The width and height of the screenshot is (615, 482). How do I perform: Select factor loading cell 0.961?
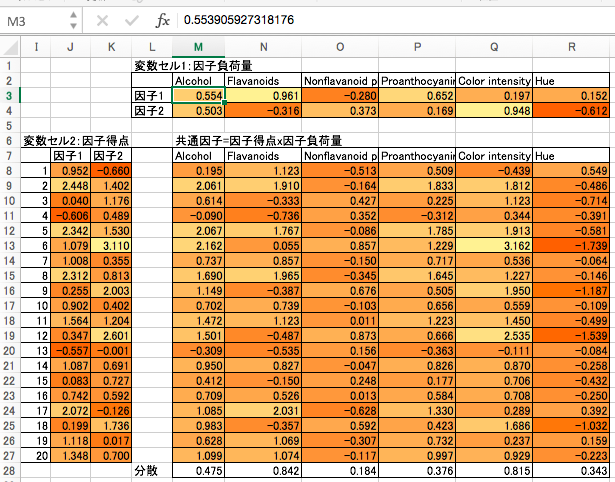click(x=263, y=96)
